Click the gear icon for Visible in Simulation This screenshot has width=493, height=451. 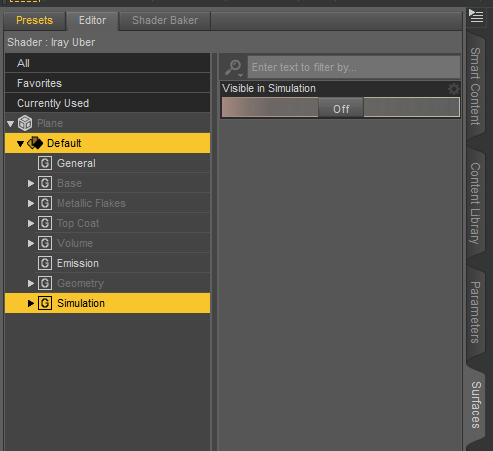click(x=453, y=89)
